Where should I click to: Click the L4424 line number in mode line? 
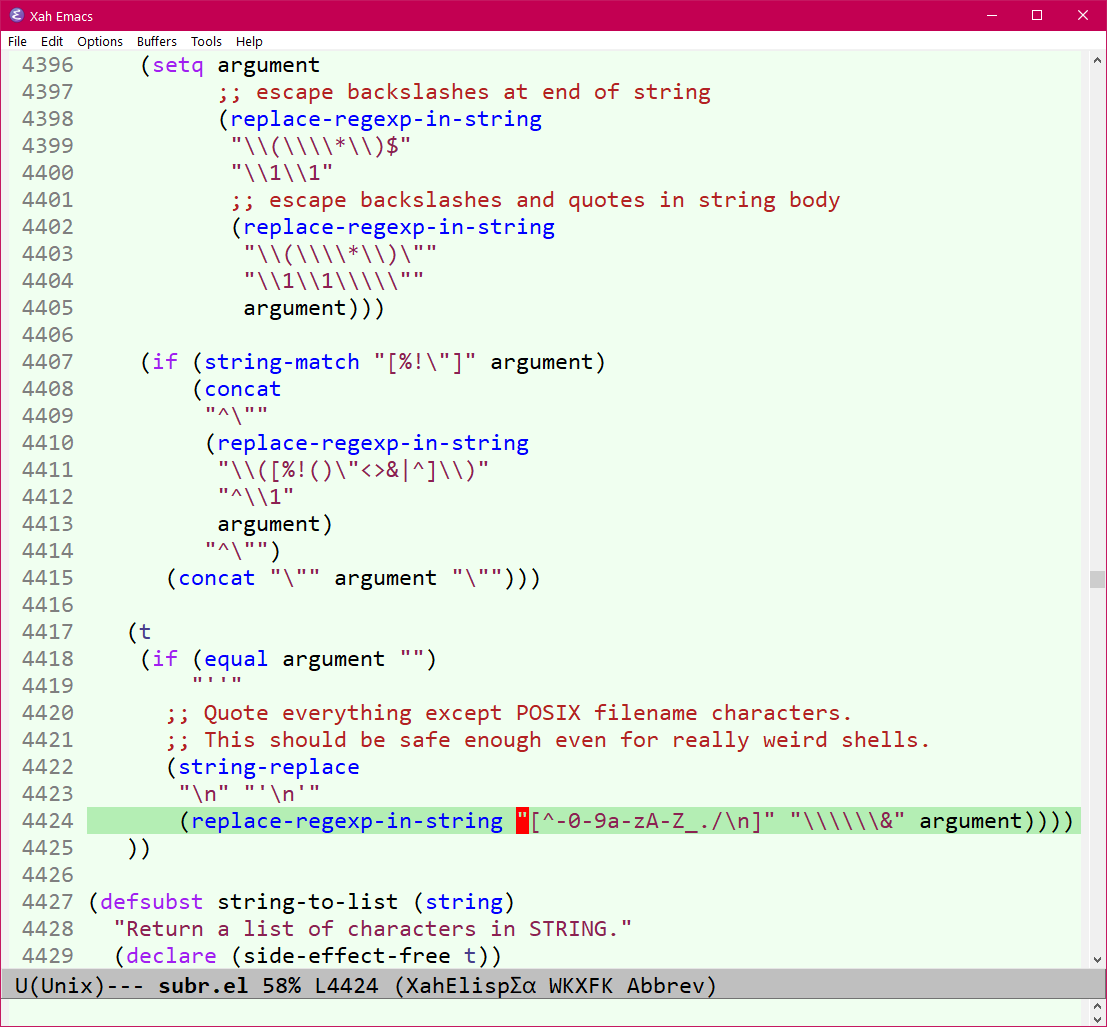tap(346, 986)
